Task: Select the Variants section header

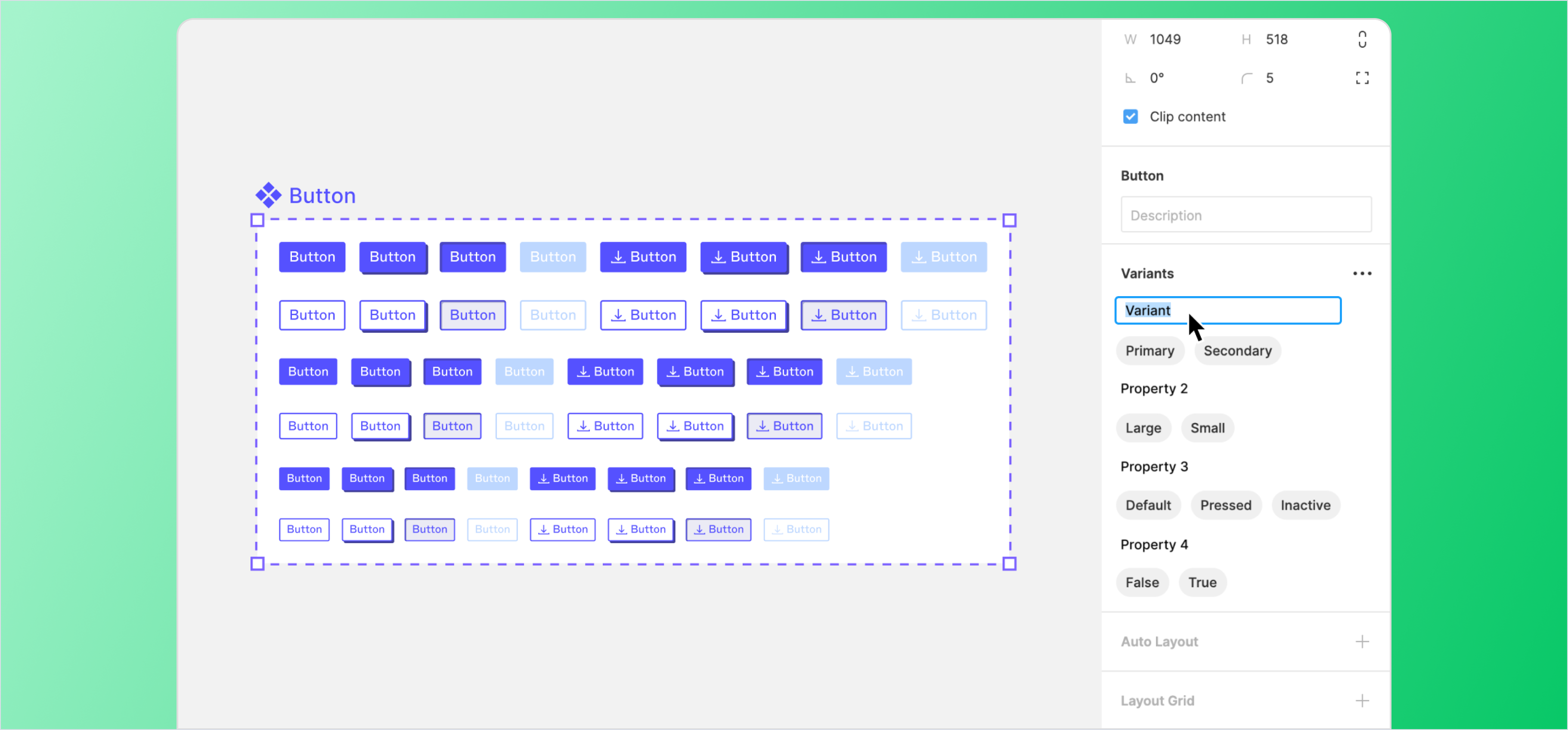Action: click(x=1147, y=273)
